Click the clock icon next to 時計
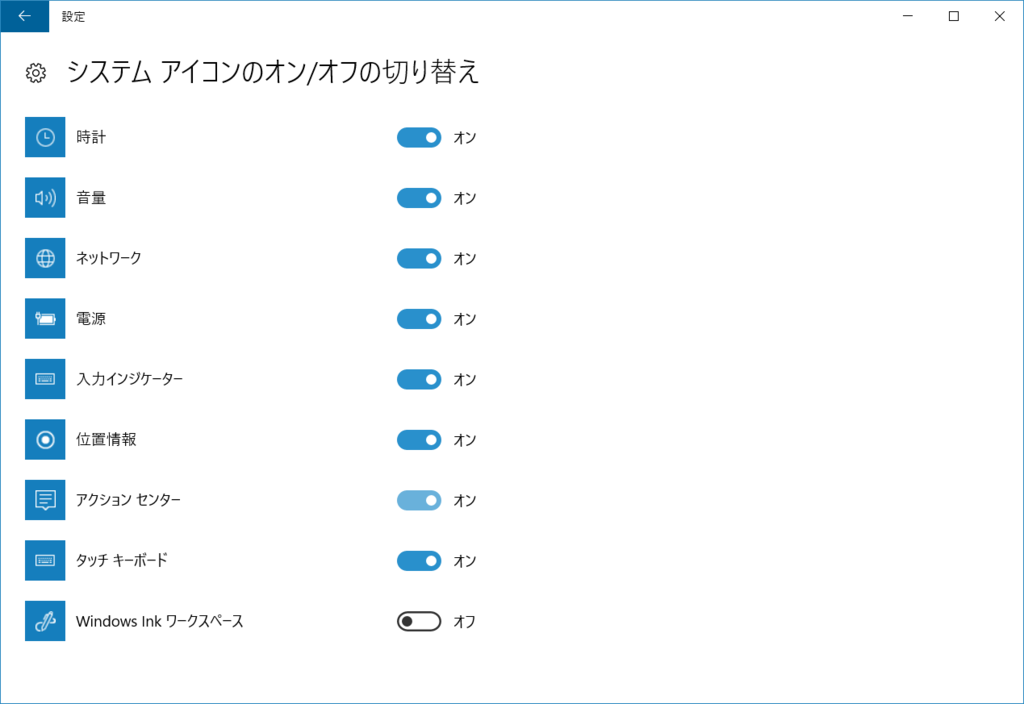This screenshot has width=1024, height=704. [44, 137]
